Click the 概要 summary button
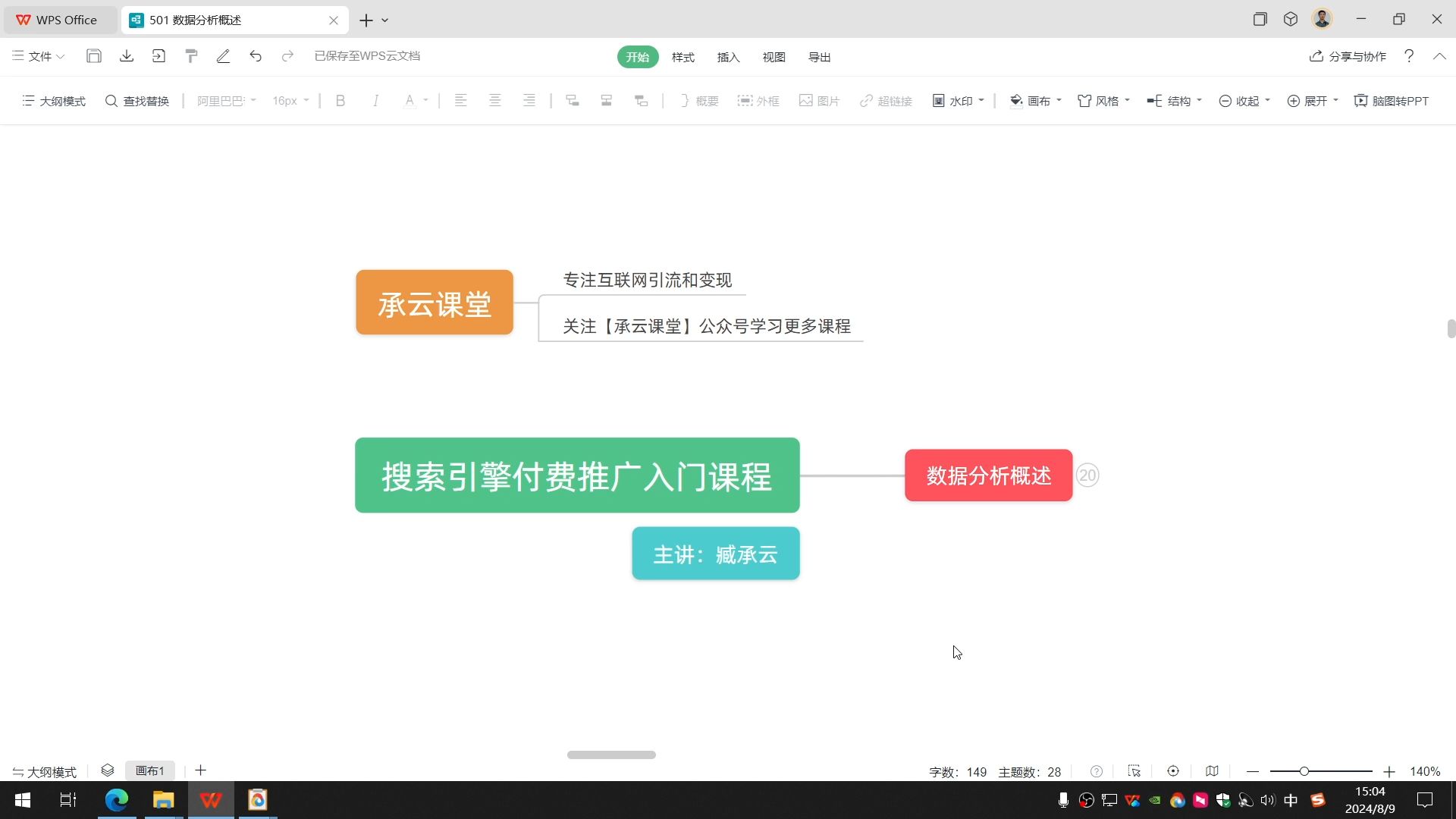The image size is (1456, 819). tap(699, 101)
